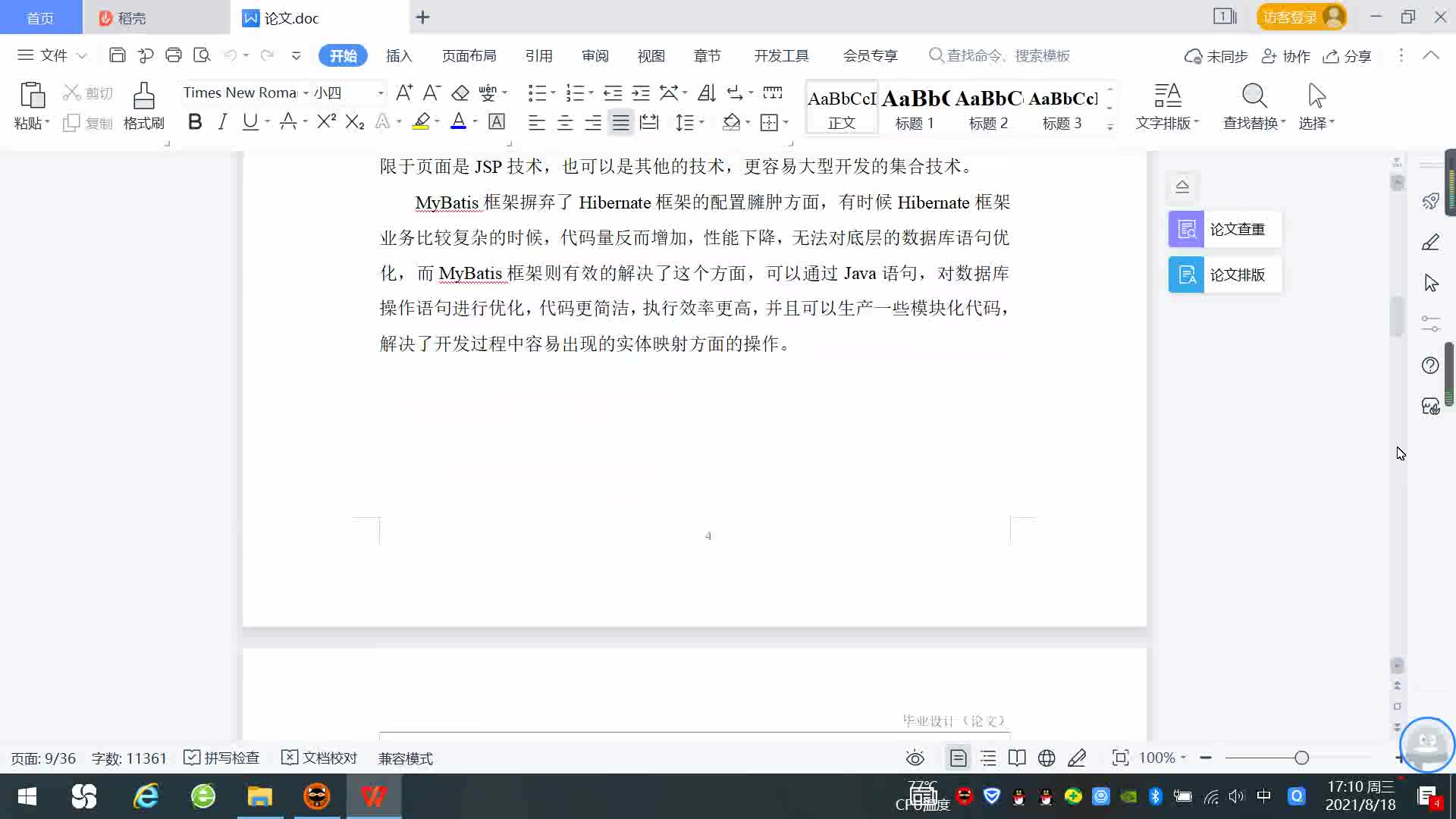Image resolution: width=1456 pixels, height=819 pixels.
Task: Click the 论文查重 button
Action: pyautogui.click(x=1225, y=229)
